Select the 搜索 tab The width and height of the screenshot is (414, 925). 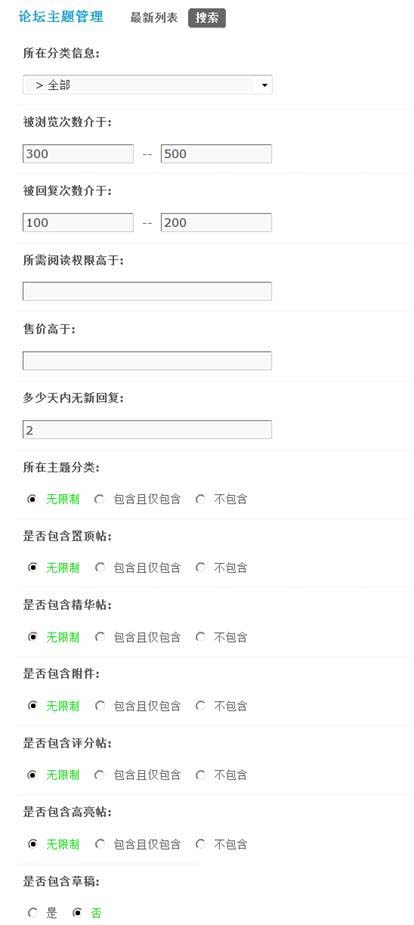[x=207, y=18]
